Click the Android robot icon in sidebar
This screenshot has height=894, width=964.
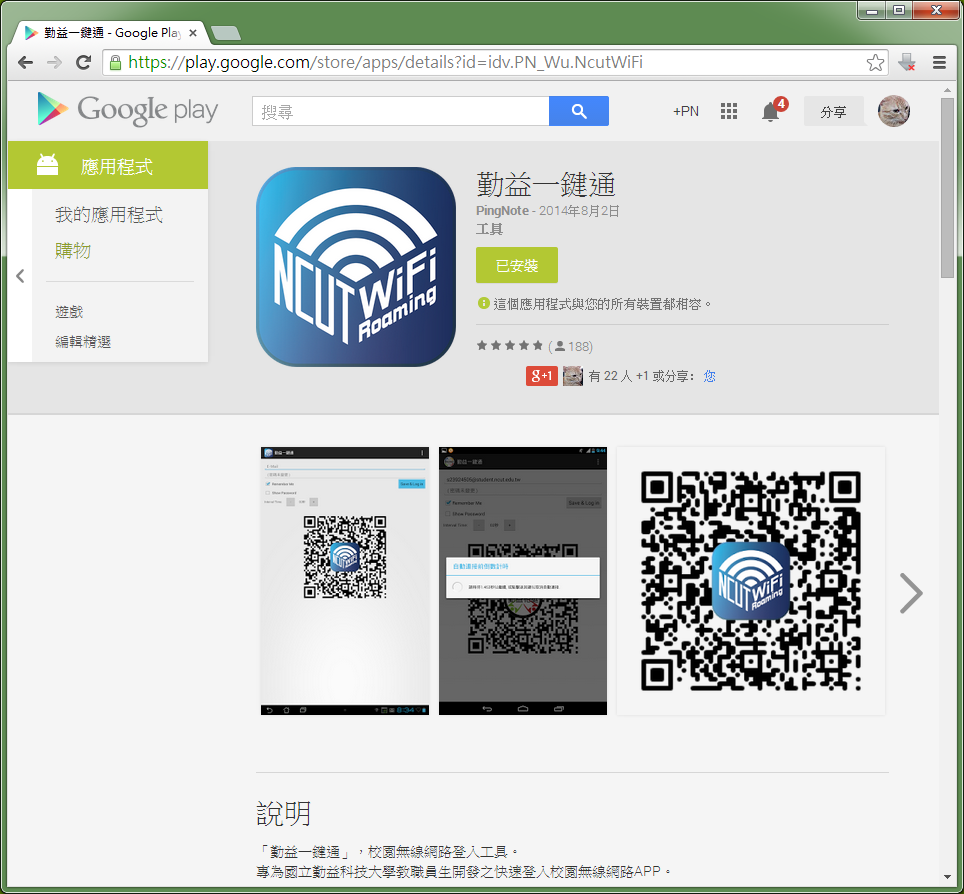click(x=47, y=165)
